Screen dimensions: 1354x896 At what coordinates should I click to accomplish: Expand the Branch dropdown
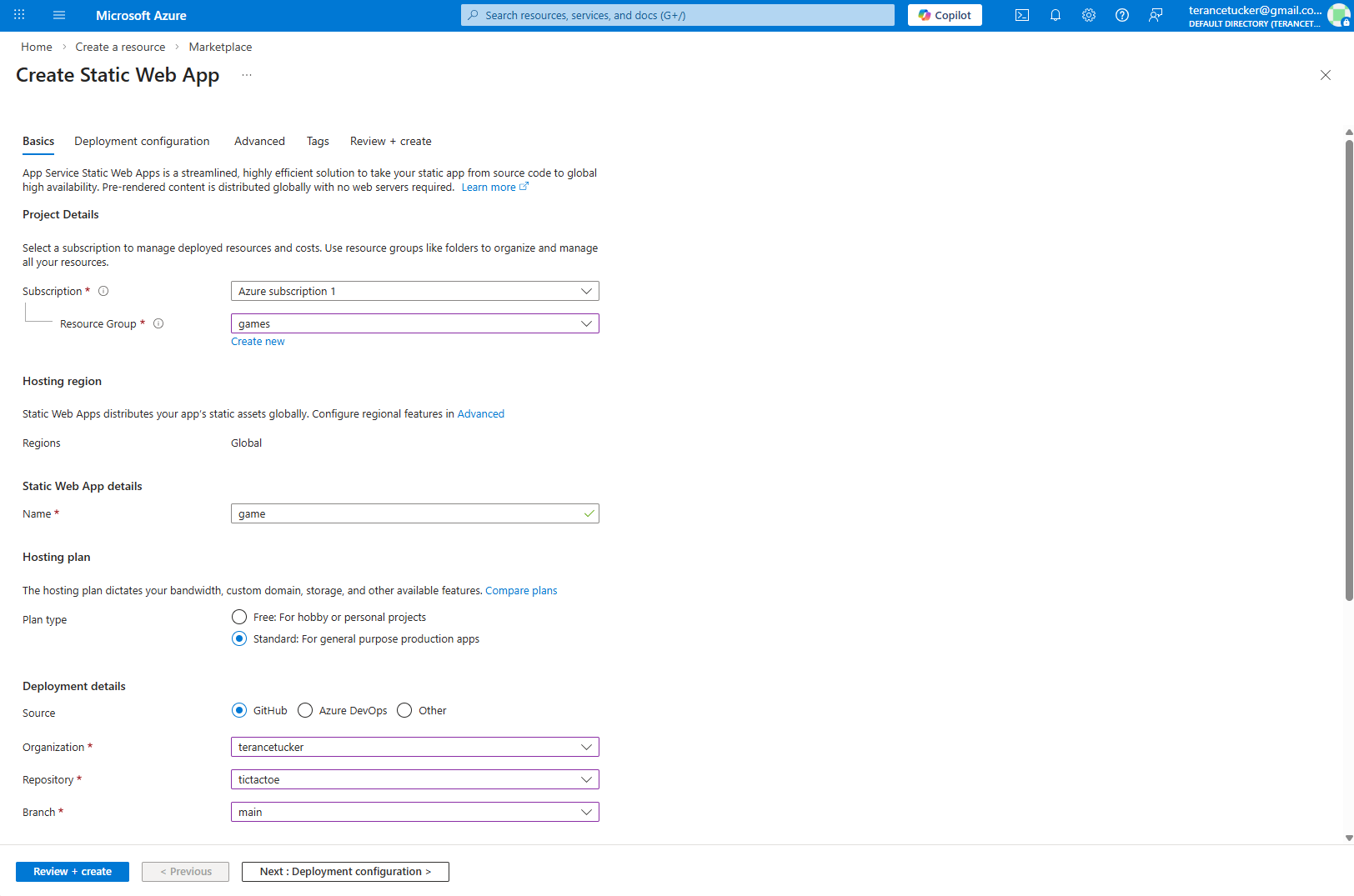pos(415,812)
